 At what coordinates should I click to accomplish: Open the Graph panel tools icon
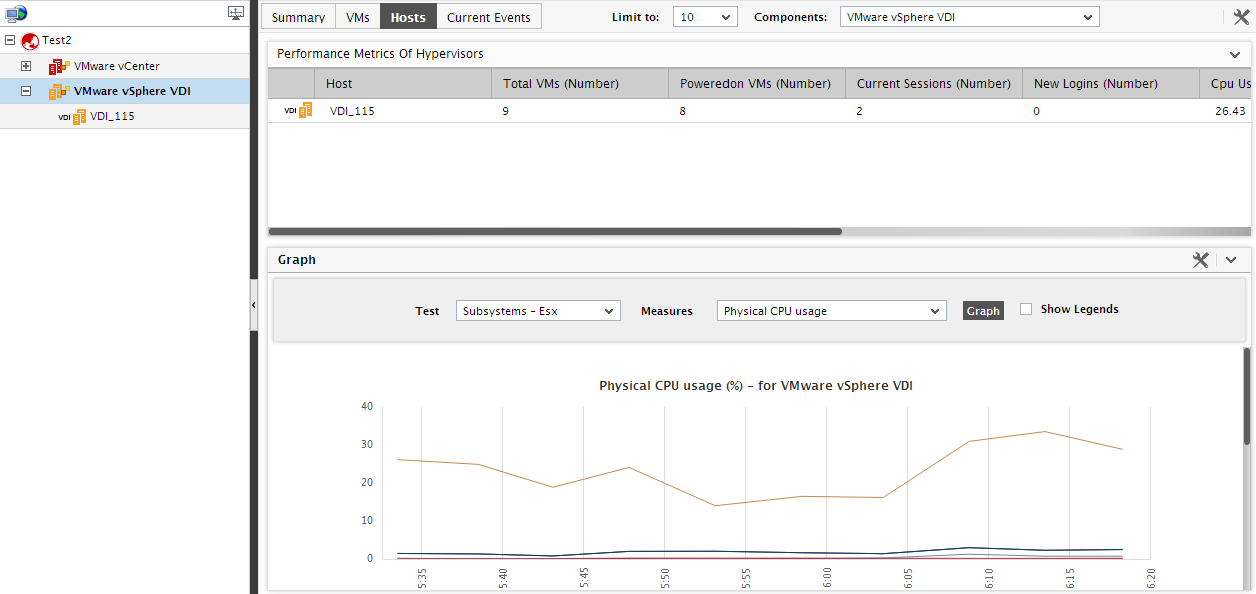click(x=1201, y=259)
